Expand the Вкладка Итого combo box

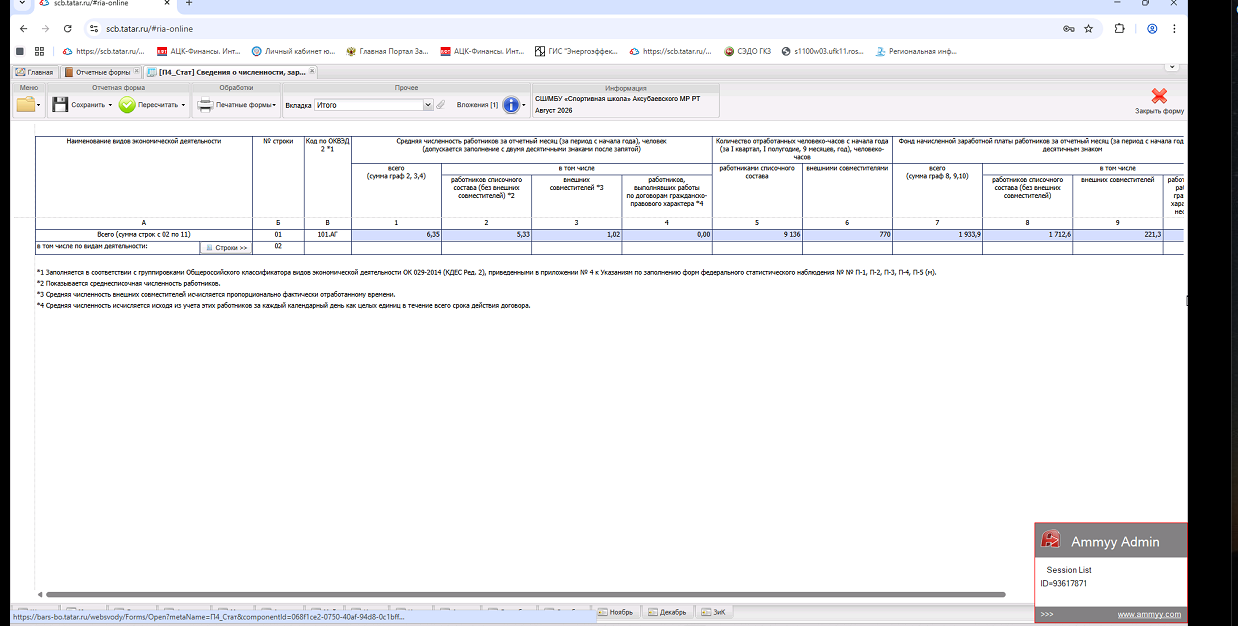(x=374, y=104)
